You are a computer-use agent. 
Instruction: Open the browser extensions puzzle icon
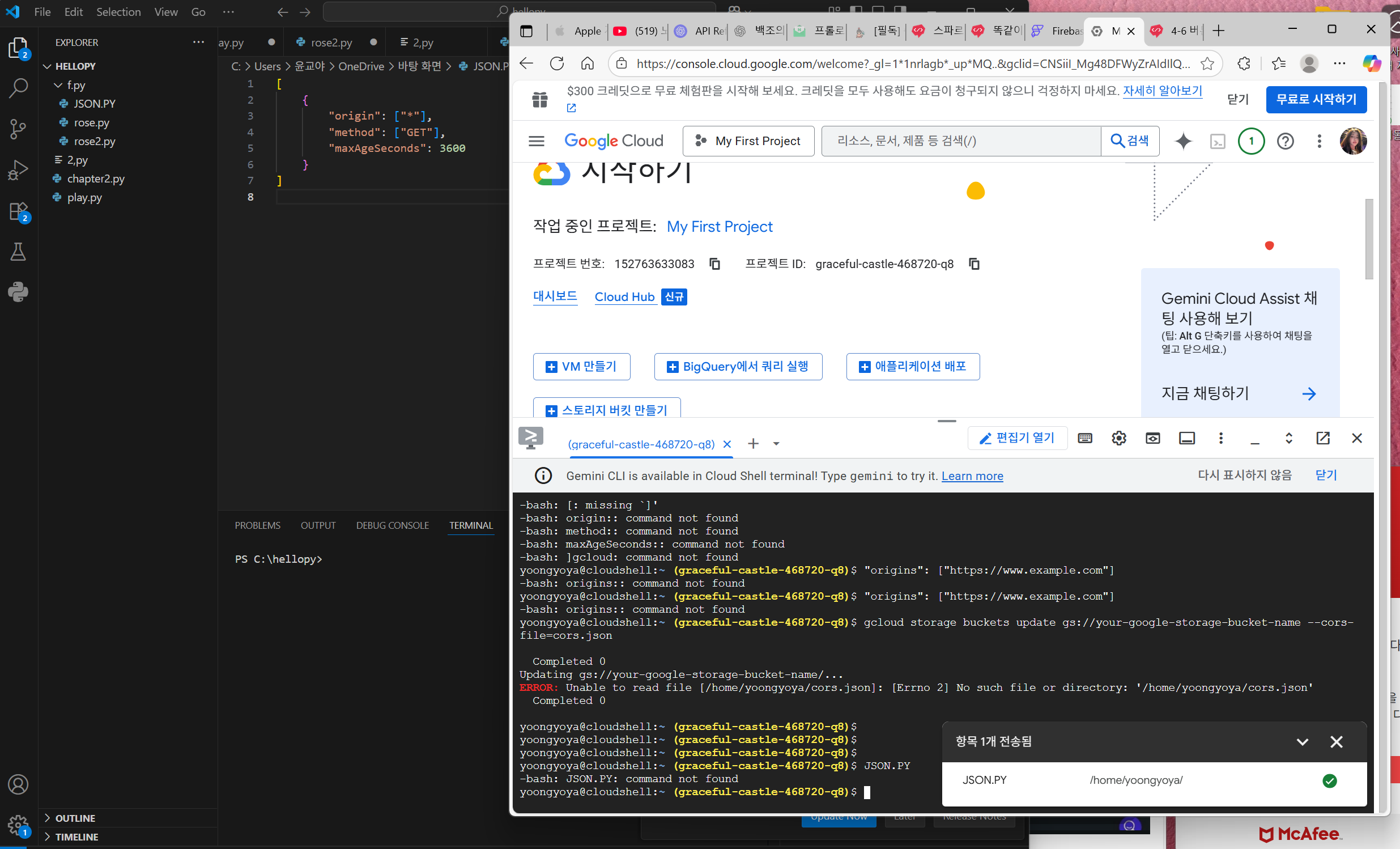[1244, 63]
